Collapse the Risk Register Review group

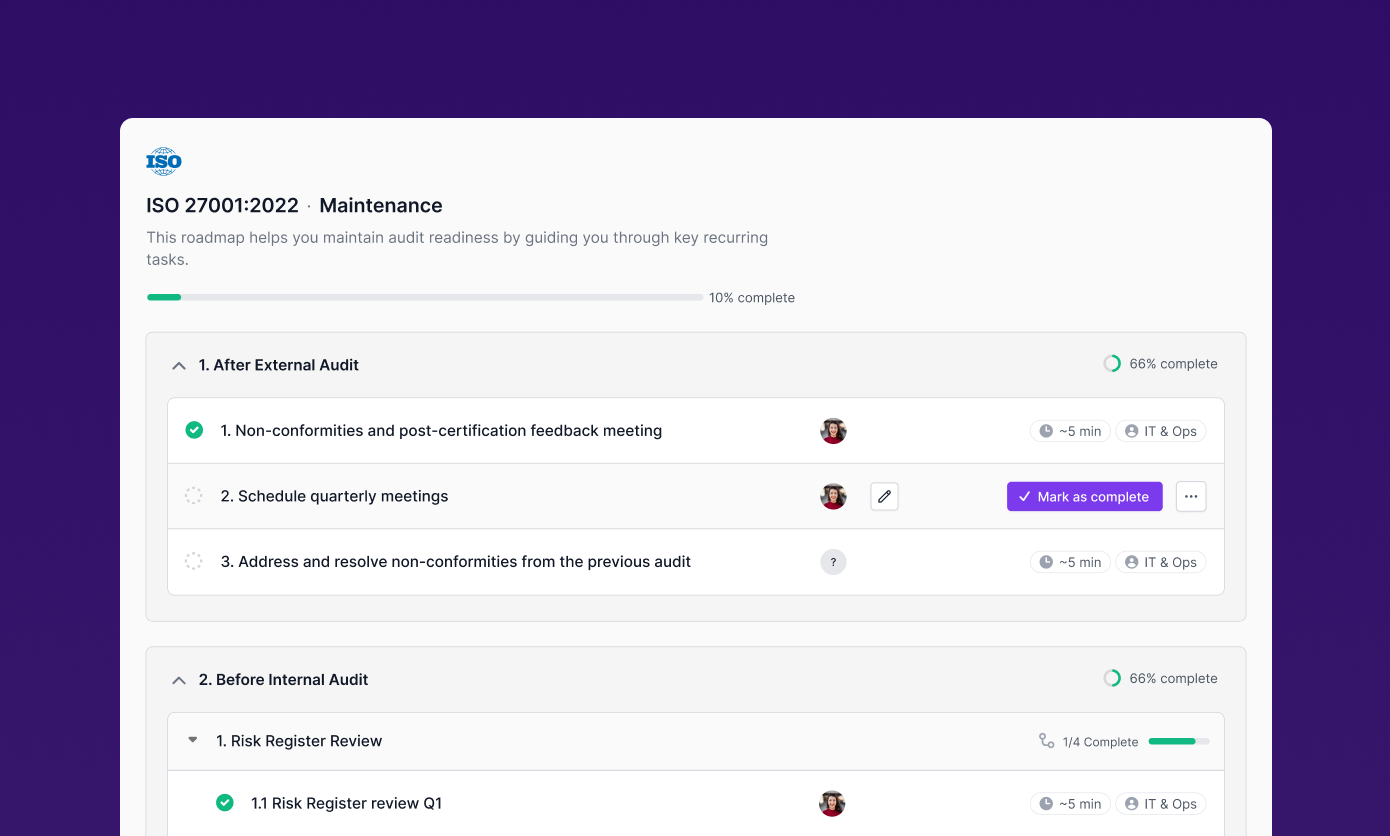193,741
